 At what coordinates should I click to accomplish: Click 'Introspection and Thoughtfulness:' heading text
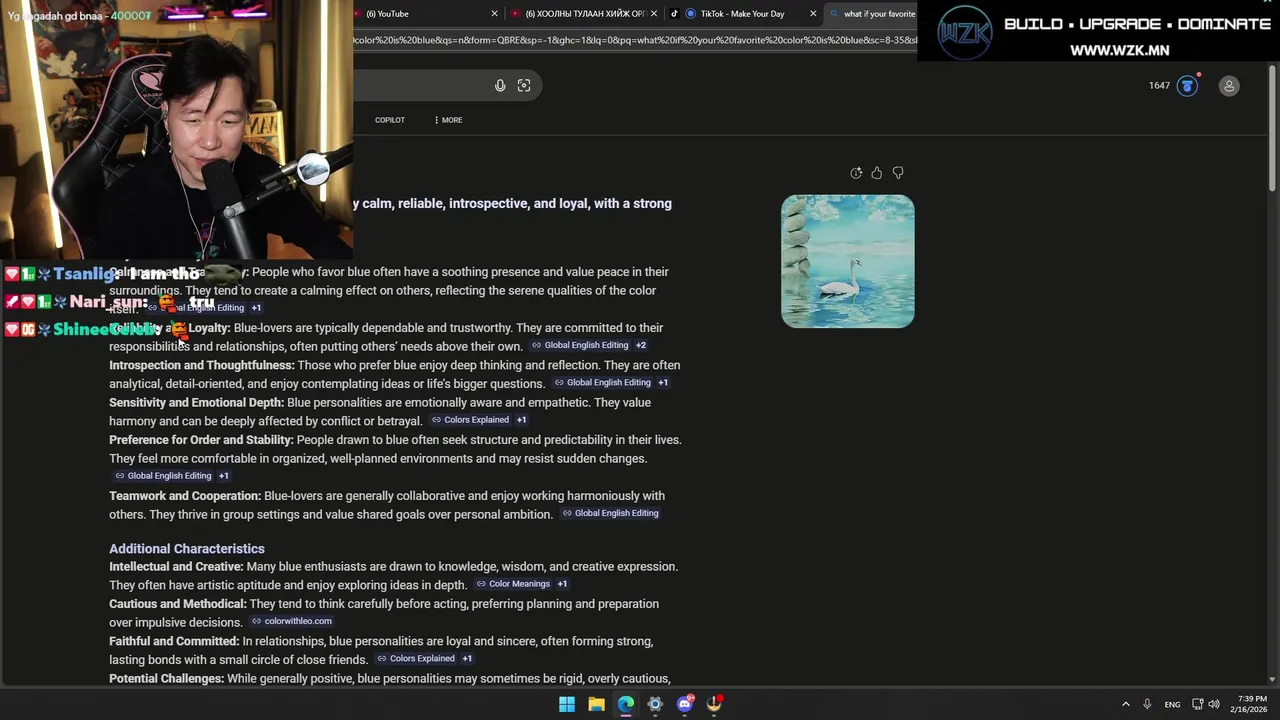click(202, 365)
